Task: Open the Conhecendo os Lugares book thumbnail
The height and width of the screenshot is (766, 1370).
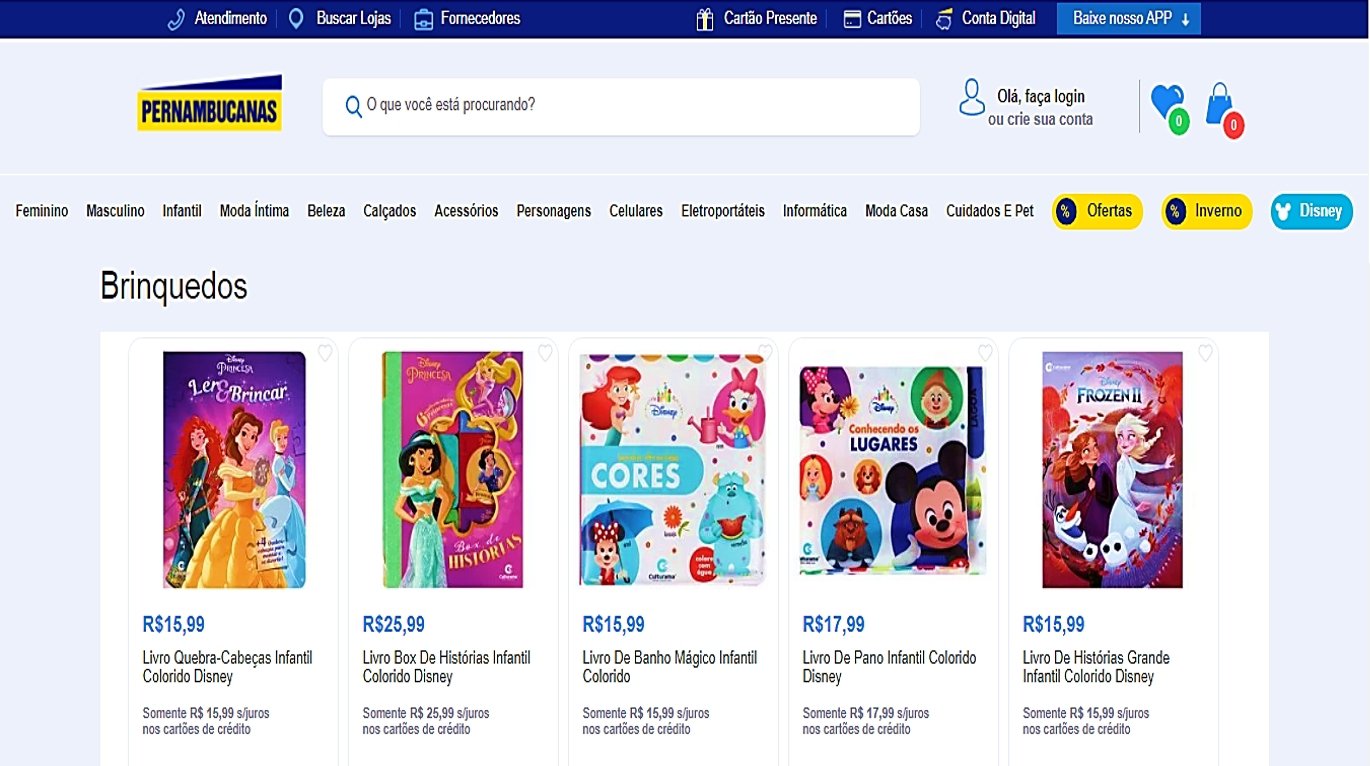Action: coord(893,471)
